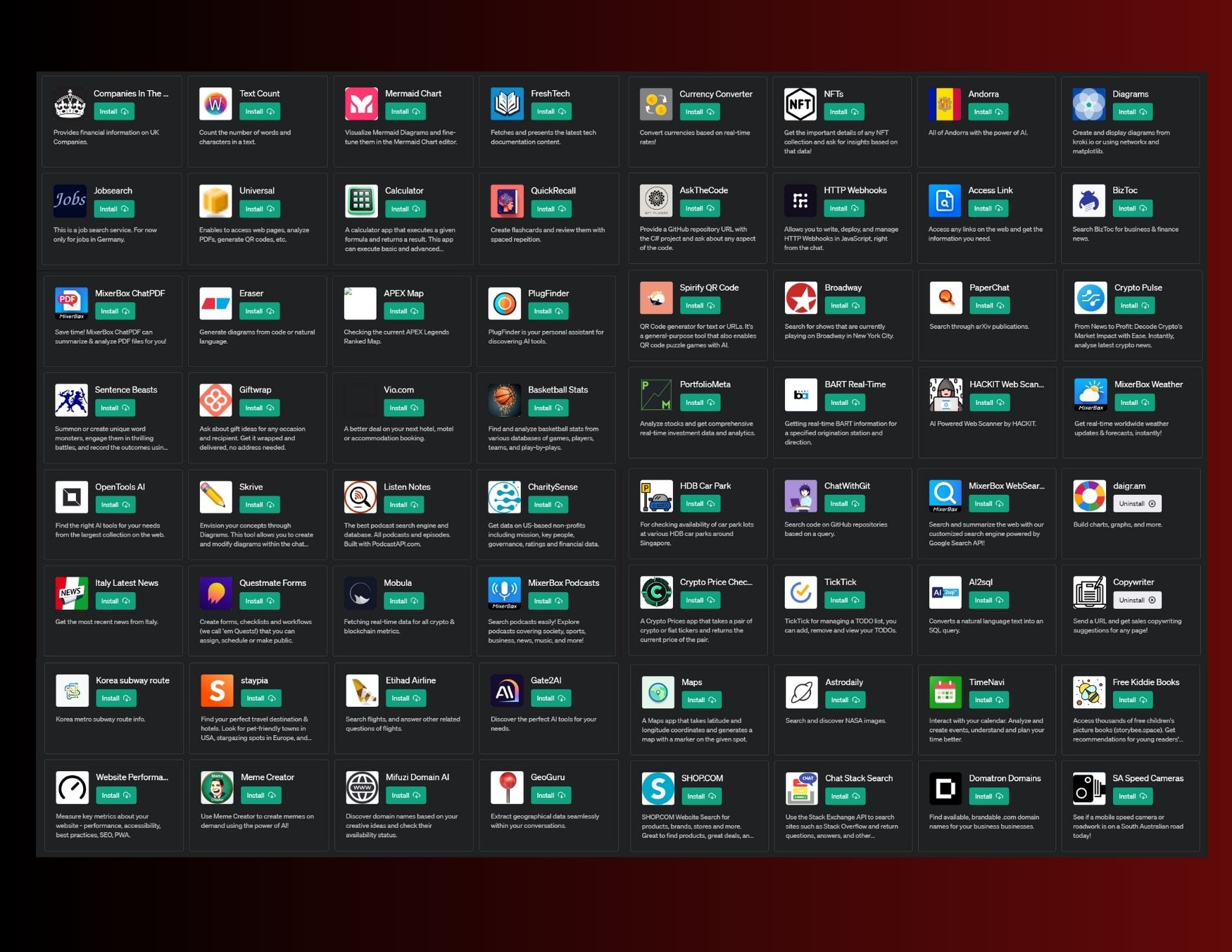The width and height of the screenshot is (1232, 952).
Task: Install the Korea subway route plugin
Action: pos(116,699)
